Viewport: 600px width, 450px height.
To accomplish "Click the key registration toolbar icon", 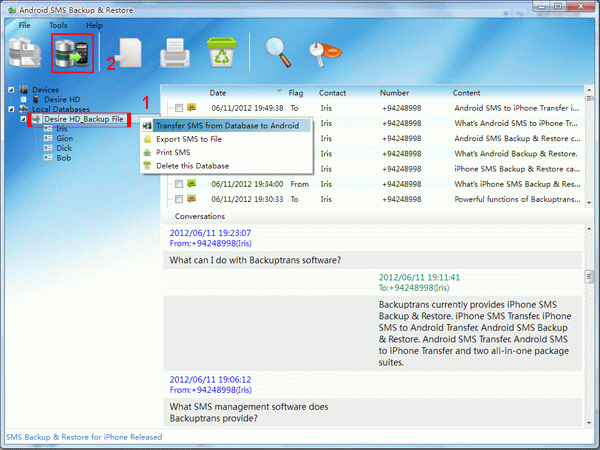I will click(x=324, y=53).
